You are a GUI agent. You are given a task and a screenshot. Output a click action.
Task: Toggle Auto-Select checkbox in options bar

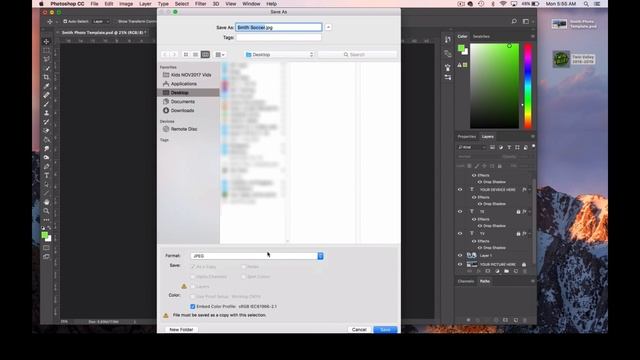click(x=65, y=21)
